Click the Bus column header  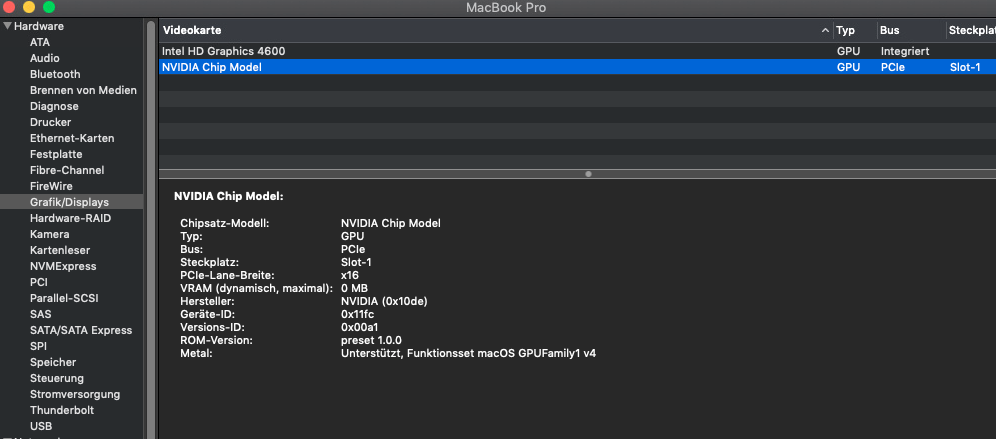[x=889, y=31]
